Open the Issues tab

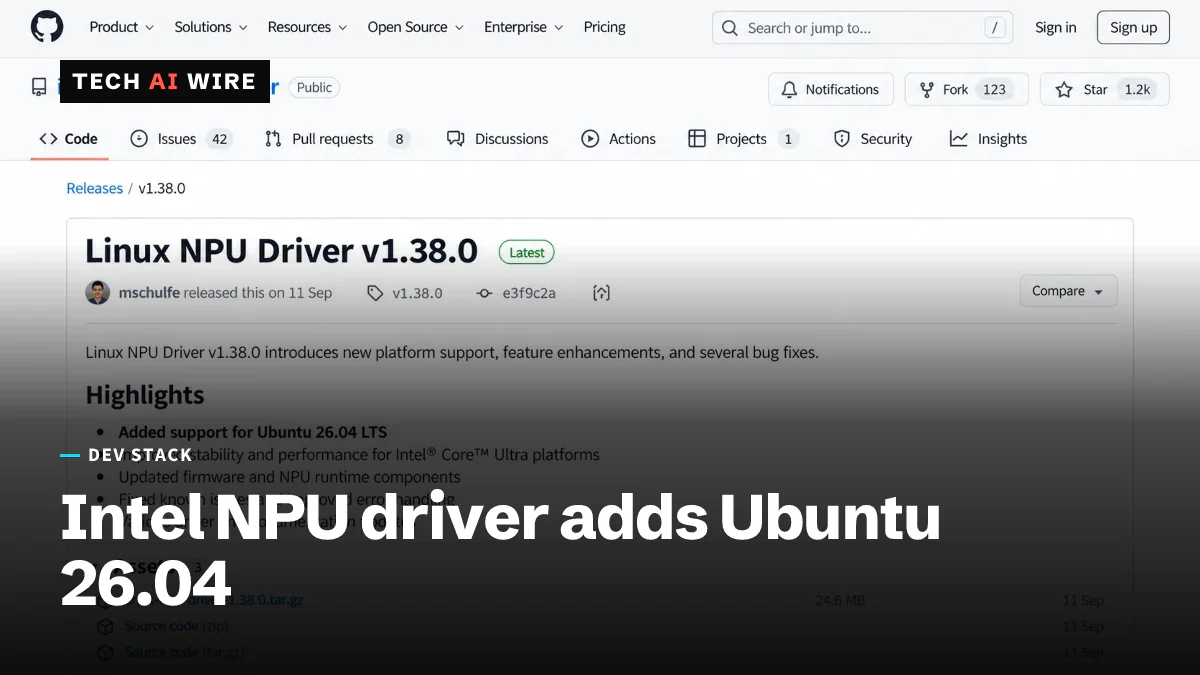pyautogui.click(x=181, y=139)
